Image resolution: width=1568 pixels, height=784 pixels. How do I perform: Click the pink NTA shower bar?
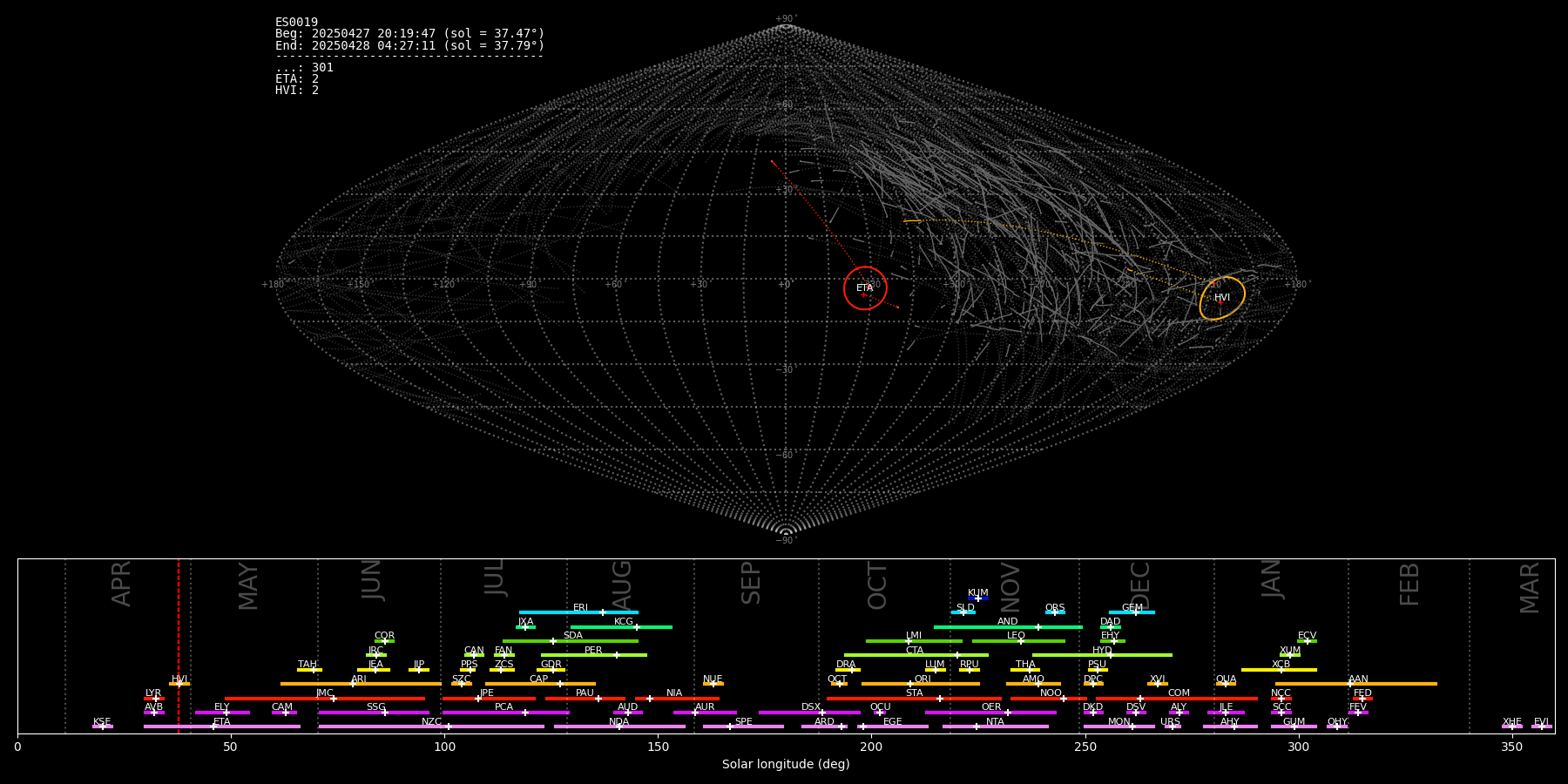coord(995,727)
